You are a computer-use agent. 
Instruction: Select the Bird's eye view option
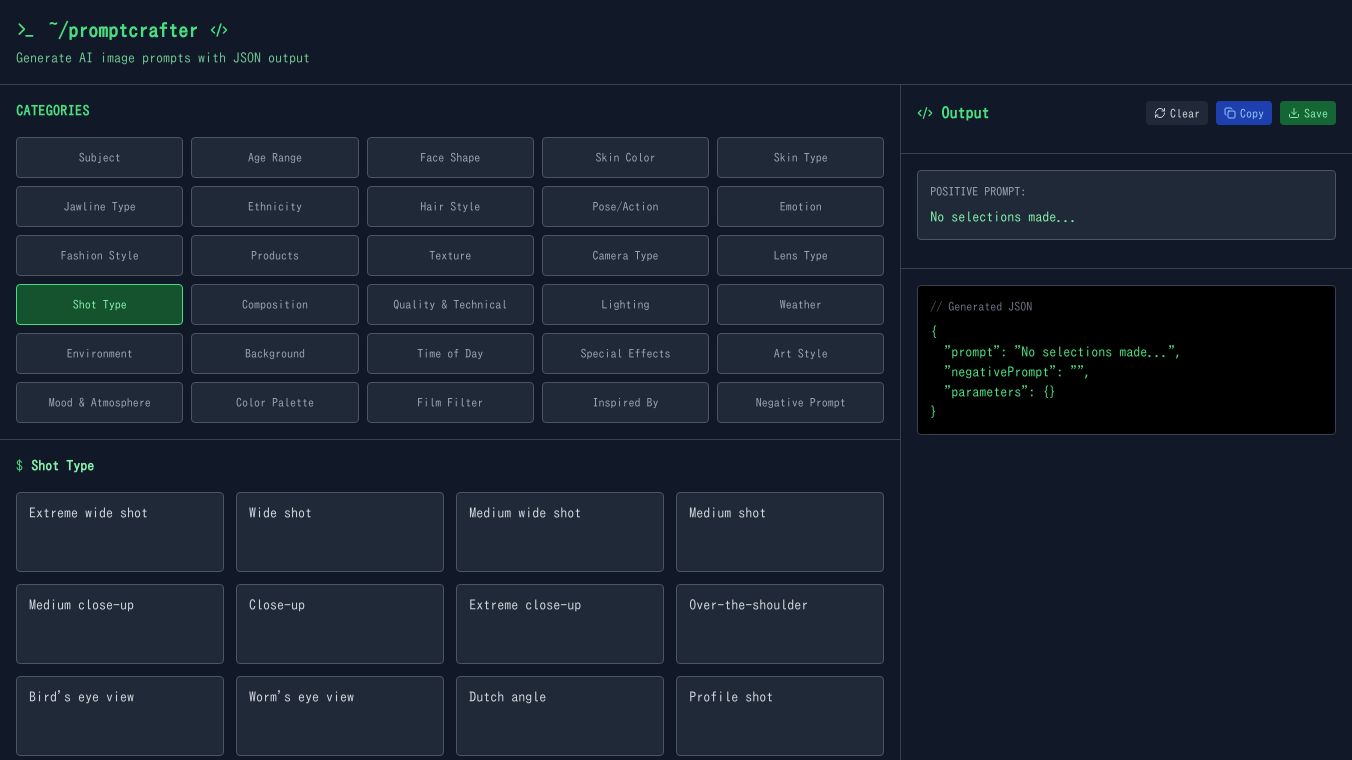coord(120,716)
